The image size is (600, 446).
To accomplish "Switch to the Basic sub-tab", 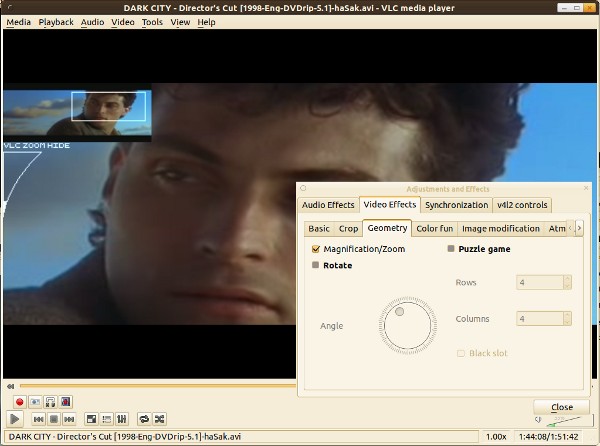I will [x=319, y=229].
